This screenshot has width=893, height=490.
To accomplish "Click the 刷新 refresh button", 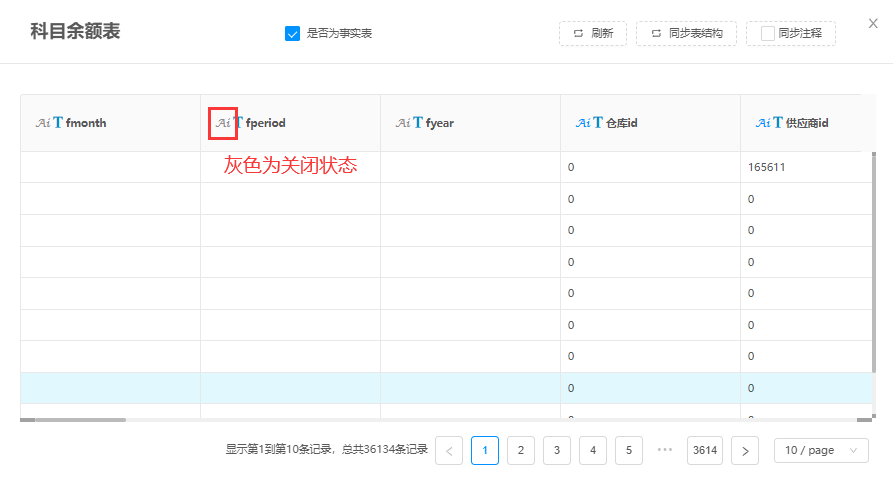I will [592, 33].
